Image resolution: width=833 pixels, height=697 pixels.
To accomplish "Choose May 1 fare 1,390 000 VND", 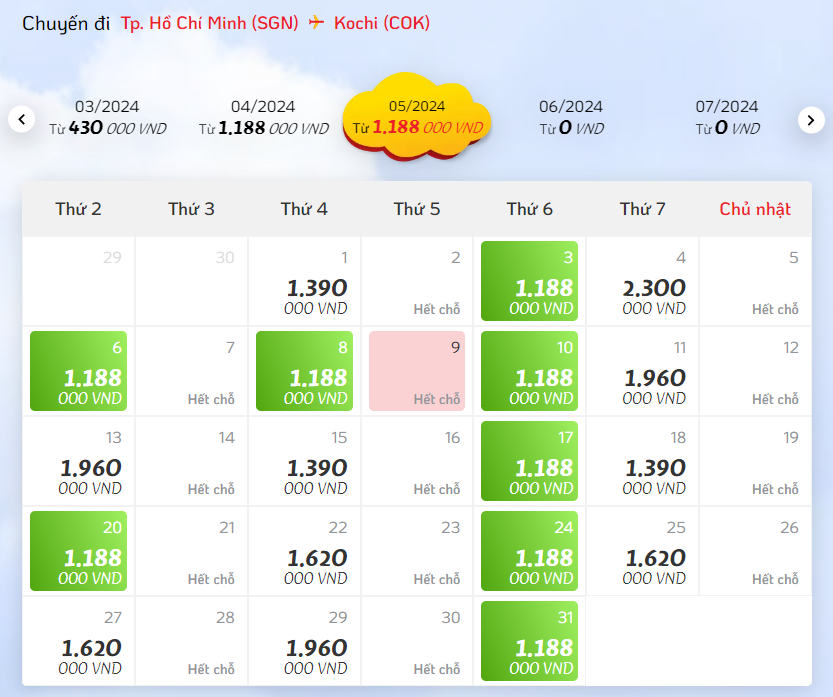I will click(x=304, y=281).
